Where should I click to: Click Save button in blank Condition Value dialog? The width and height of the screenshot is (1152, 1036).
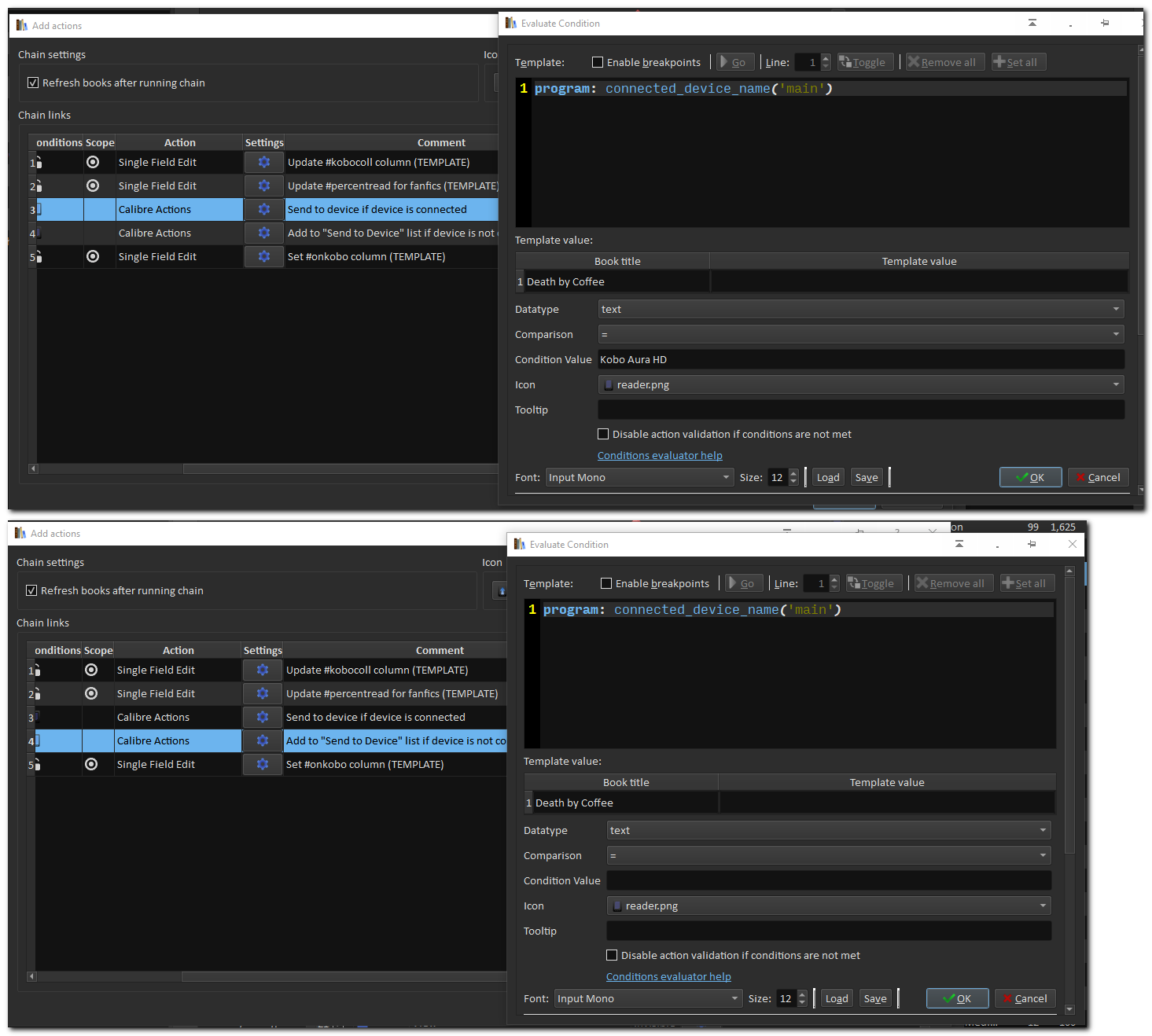[x=875, y=998]
